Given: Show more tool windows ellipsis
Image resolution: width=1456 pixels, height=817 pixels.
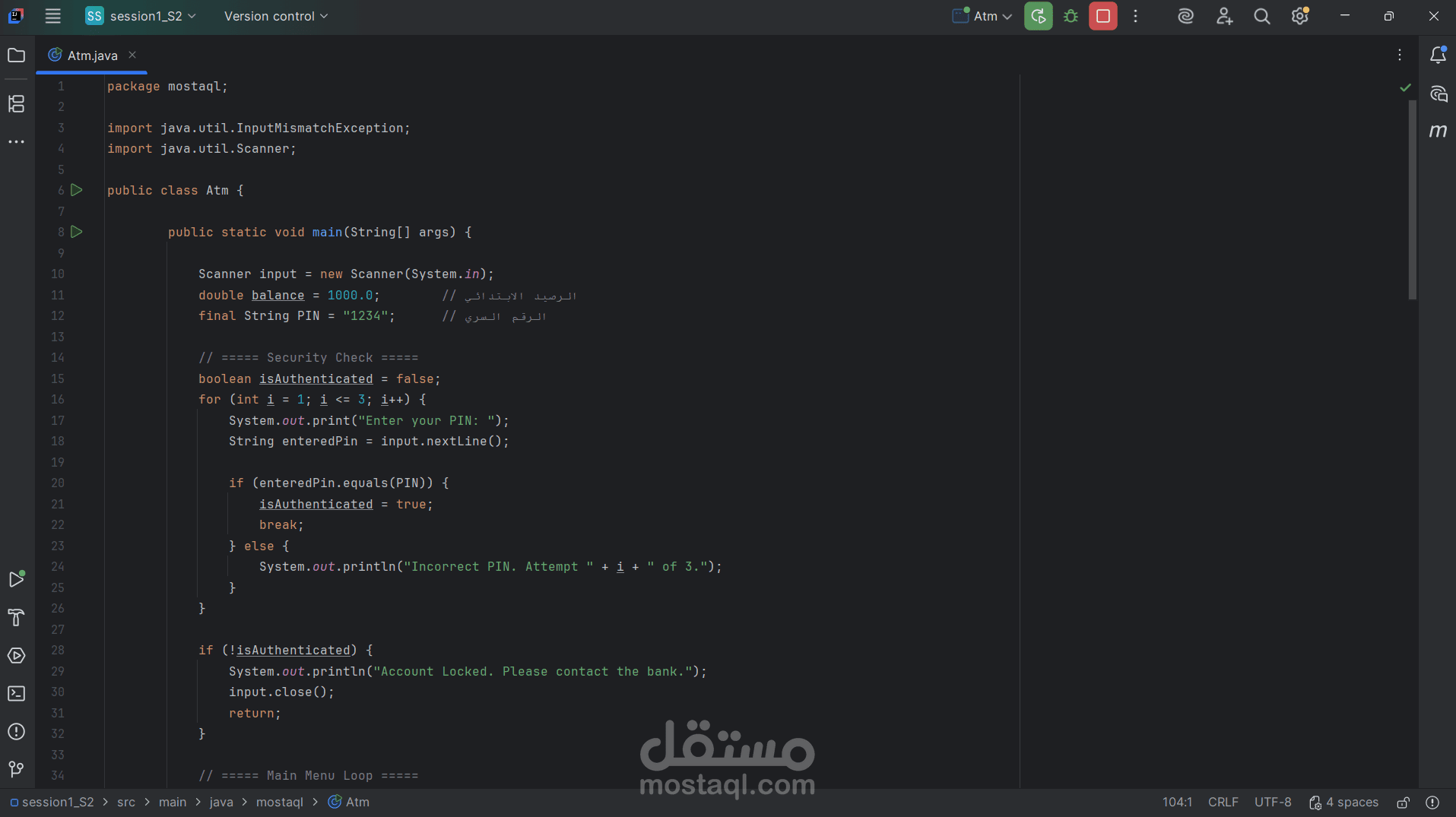Looking at the screenshot, I should pos(16,142).
